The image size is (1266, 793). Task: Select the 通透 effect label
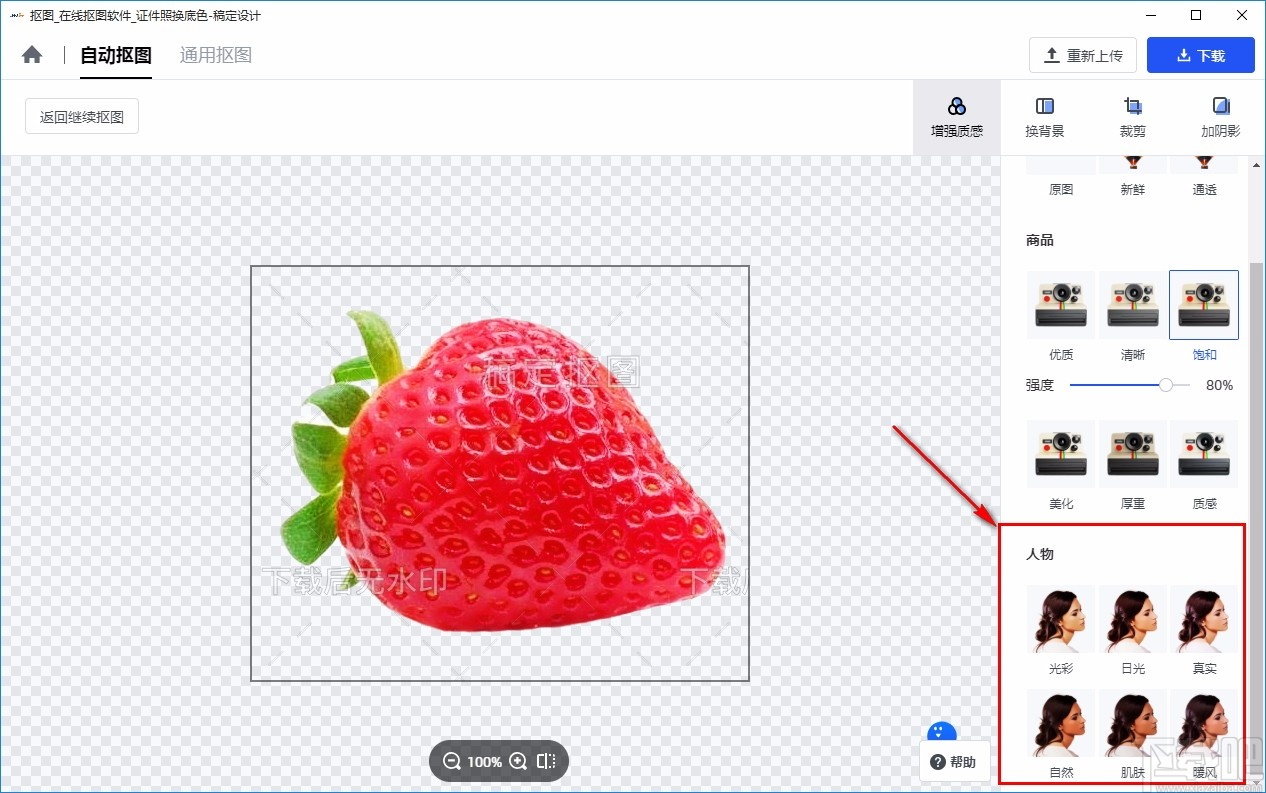pyautogui.click(x=1205, y=189)
